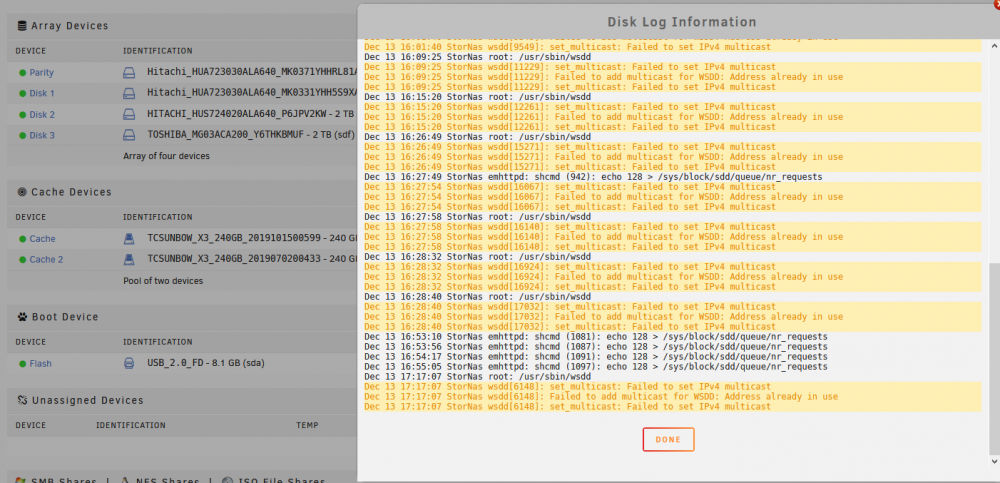Open the Cache 2 device link

pyautogui.click(x=46, y=260)
